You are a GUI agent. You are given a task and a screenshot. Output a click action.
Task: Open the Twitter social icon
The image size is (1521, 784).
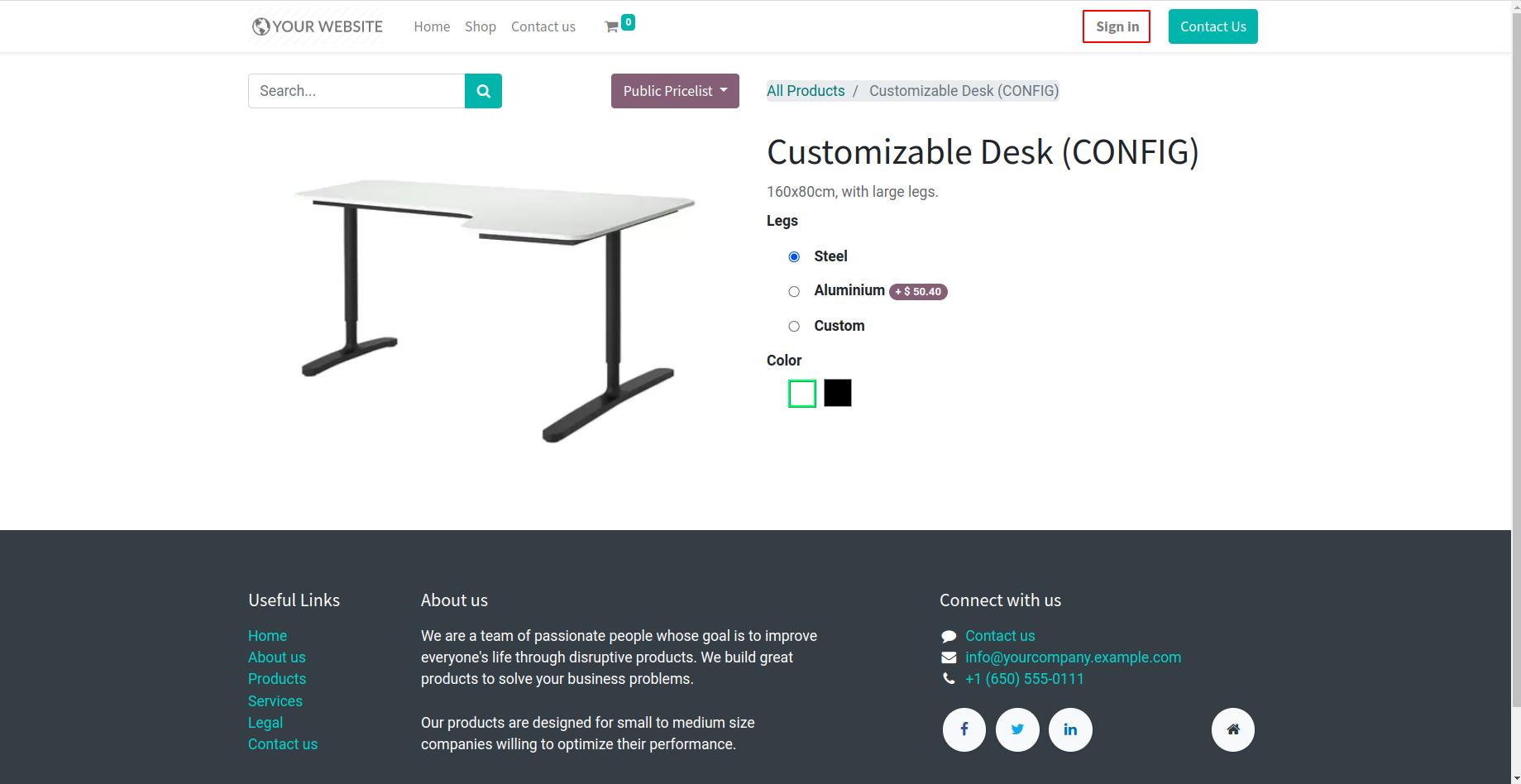pos(1017,729)
